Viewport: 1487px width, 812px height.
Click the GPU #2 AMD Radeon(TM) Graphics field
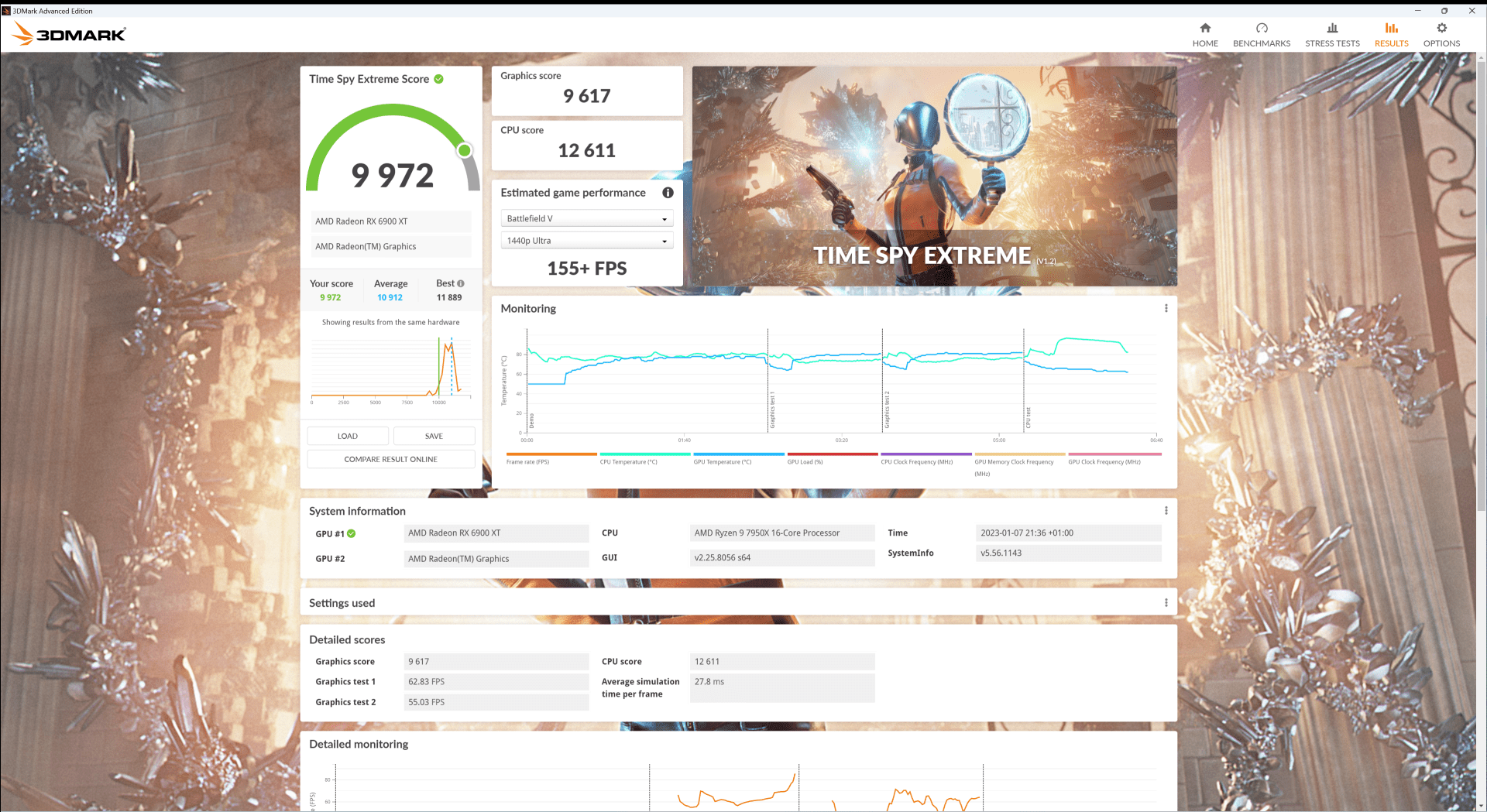[496, 558]
